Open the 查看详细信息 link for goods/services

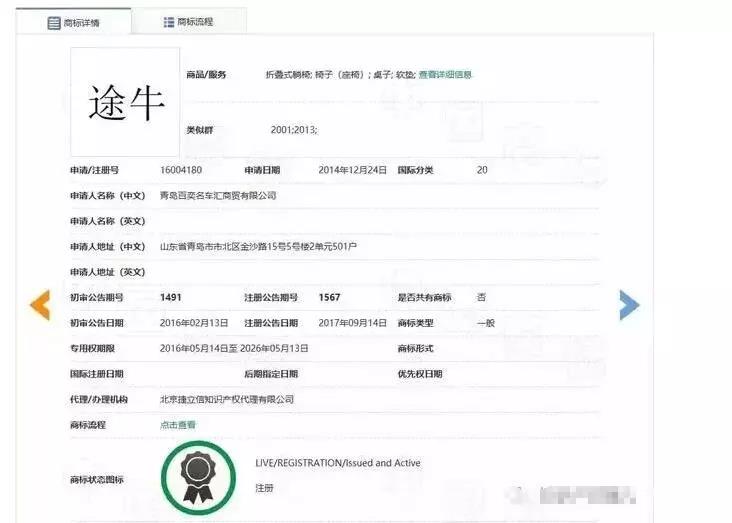tap(445, 74)
